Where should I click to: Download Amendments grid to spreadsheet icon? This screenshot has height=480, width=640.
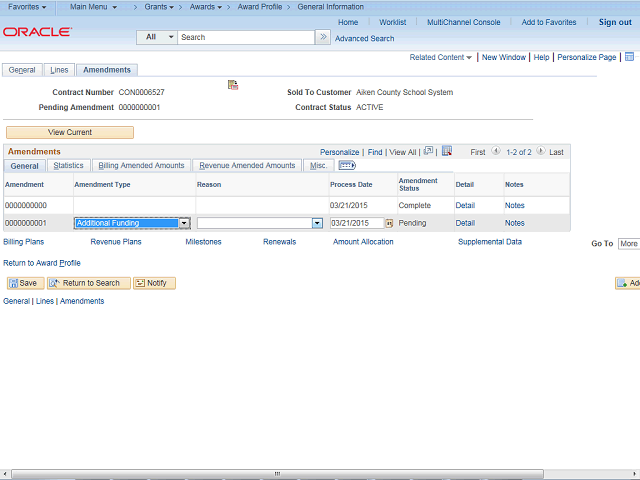point(447,151)
